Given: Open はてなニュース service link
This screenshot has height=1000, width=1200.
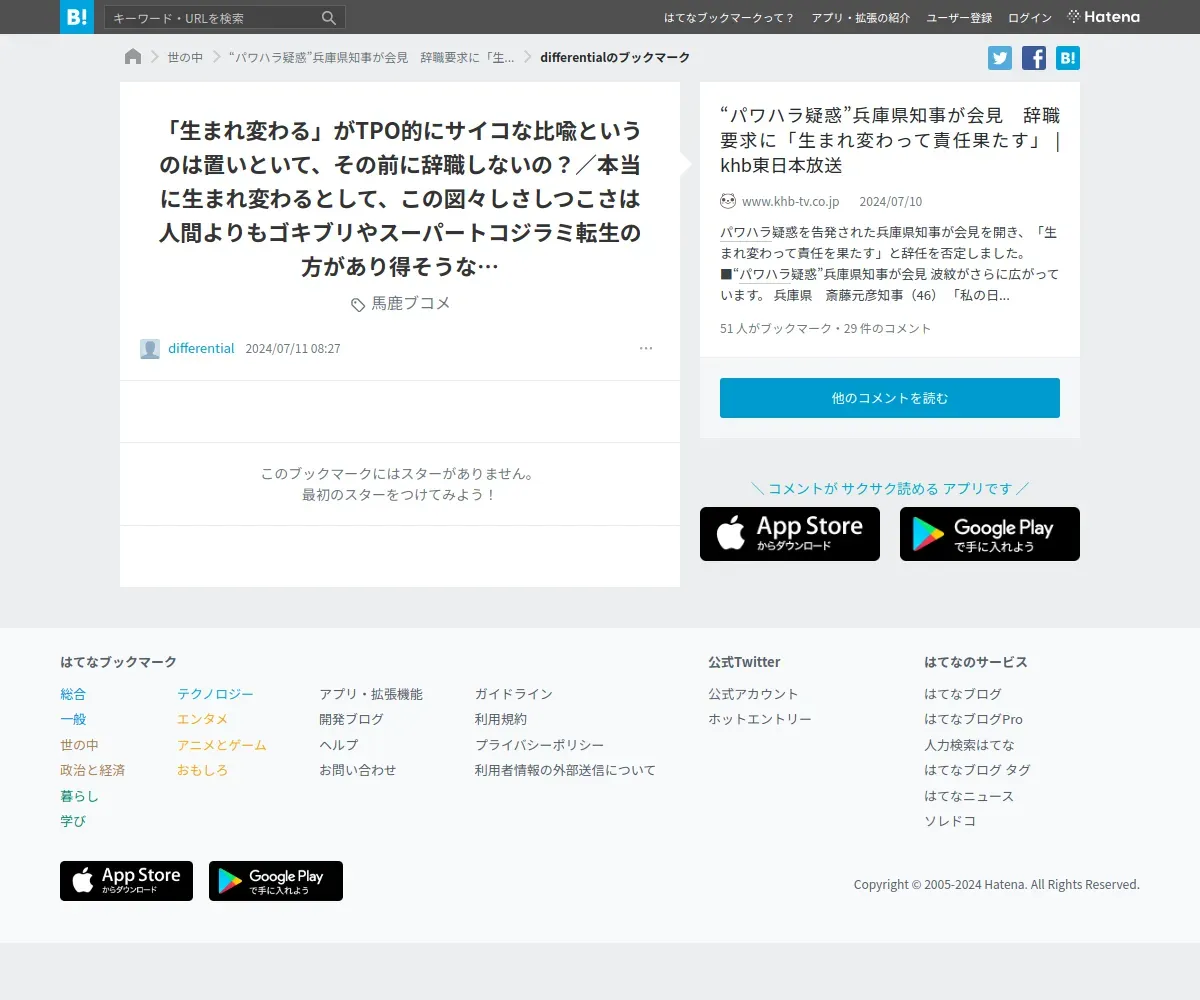Looking at the screenshot, I should 969,796.
